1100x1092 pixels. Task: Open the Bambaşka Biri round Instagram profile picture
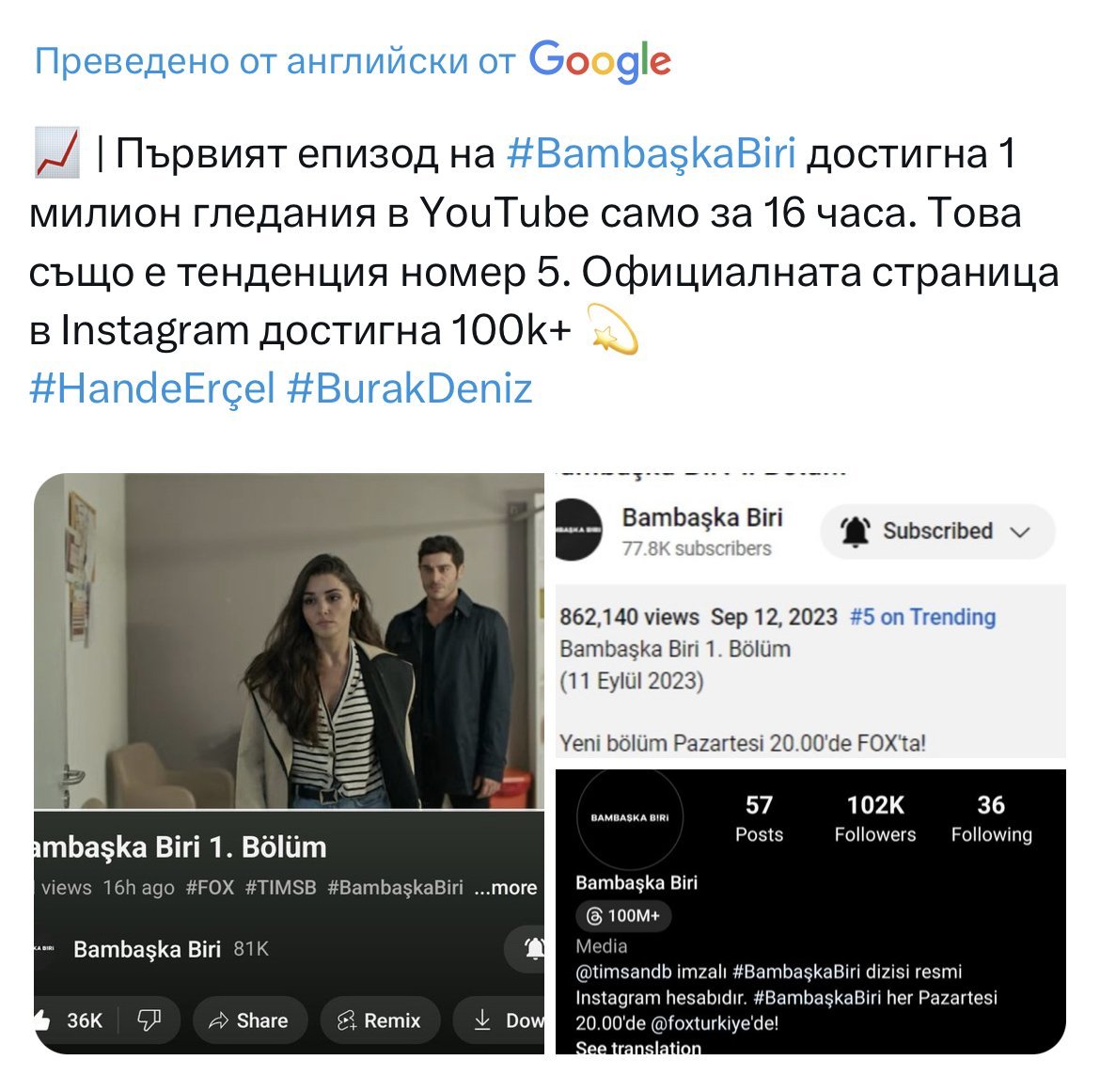click(629, 818)
